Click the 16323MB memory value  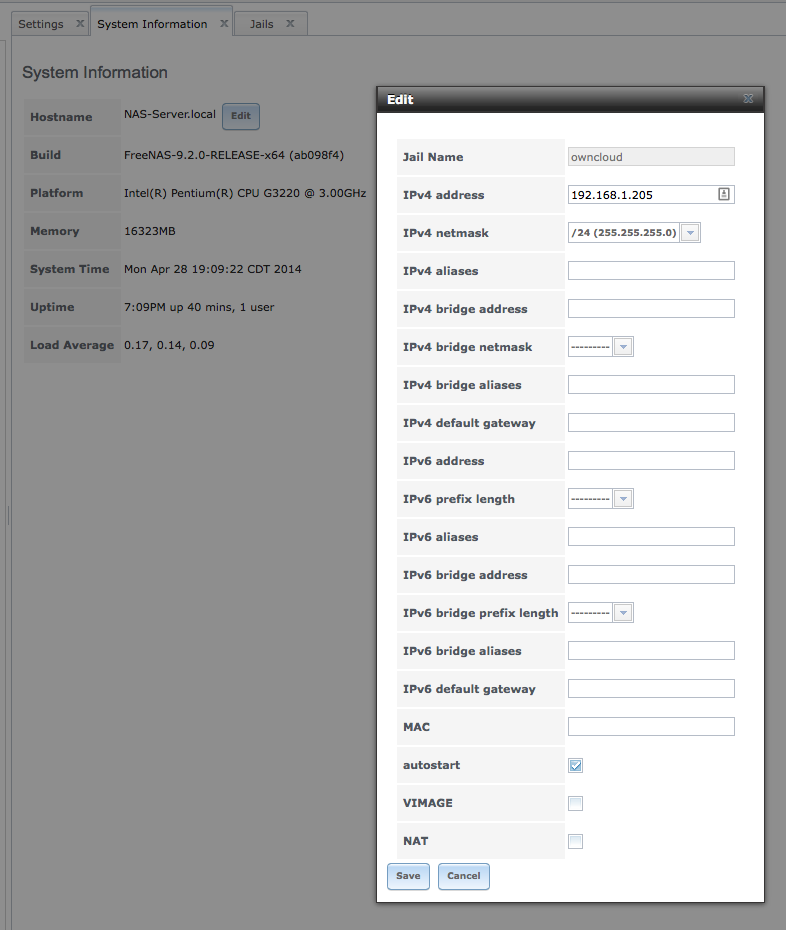click(x=149, y=231)
